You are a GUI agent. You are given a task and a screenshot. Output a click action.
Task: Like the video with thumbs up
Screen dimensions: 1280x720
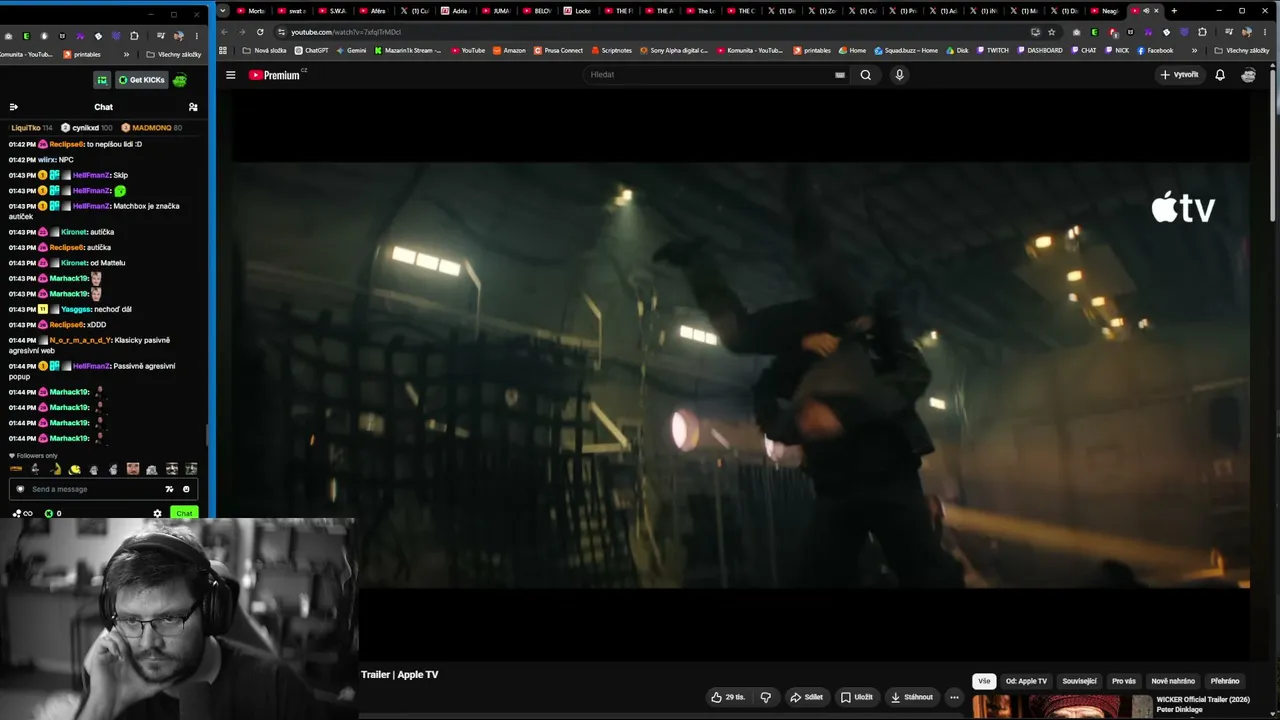(727, 697)
